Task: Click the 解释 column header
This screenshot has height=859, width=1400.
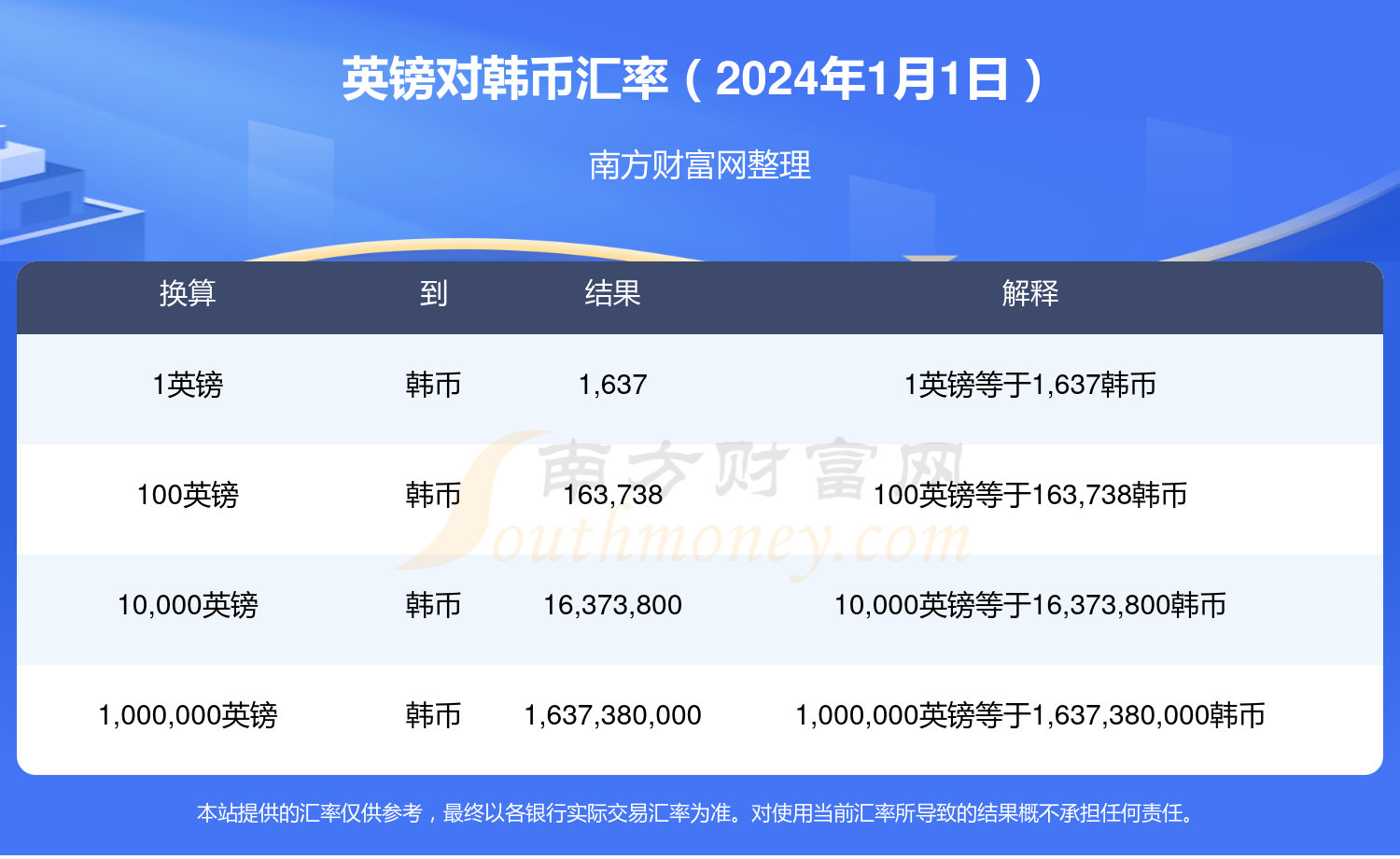Action: click(1030, 294)
